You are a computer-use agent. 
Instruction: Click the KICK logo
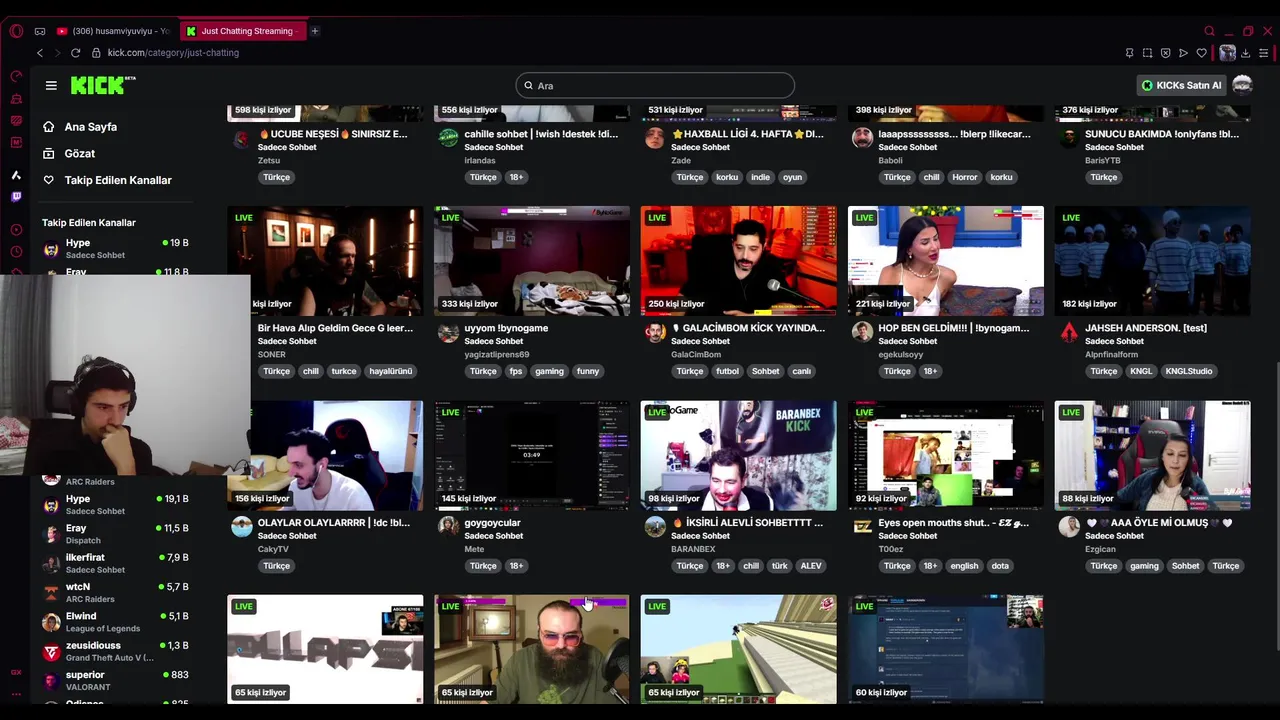[103, 85]
